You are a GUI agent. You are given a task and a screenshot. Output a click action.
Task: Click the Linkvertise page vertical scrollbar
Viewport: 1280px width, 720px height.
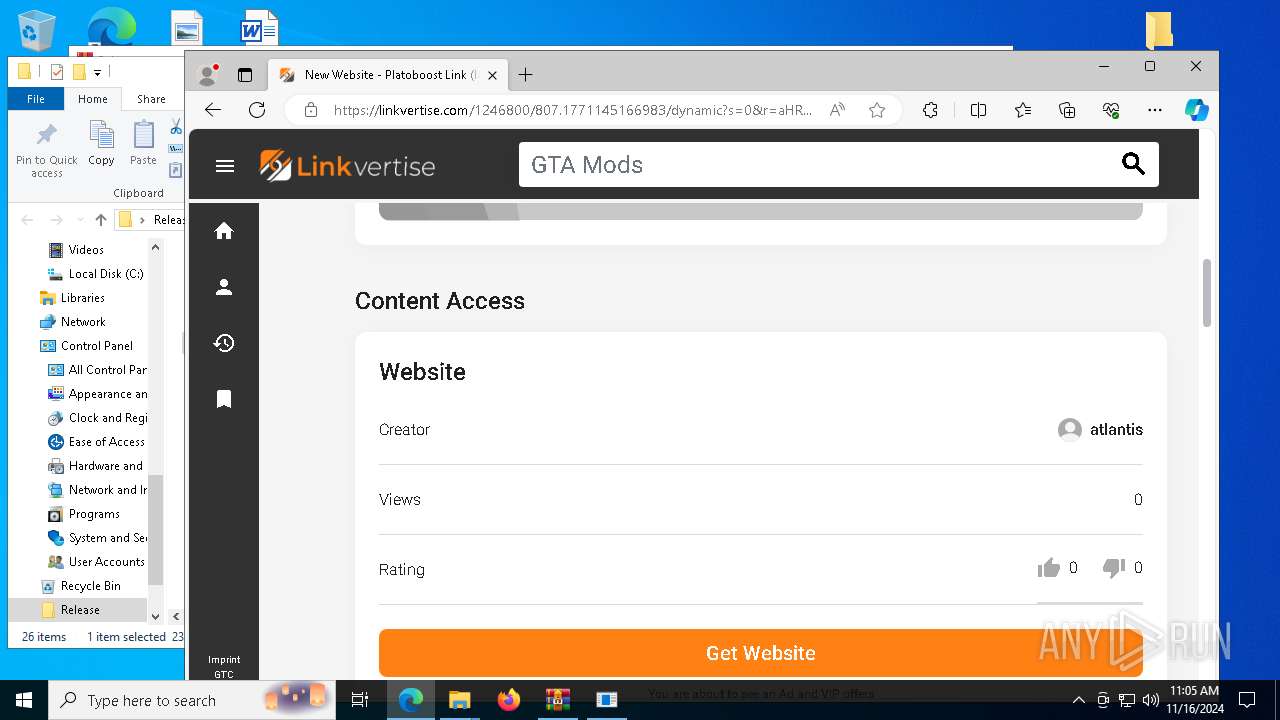(x=1207, y=292)
